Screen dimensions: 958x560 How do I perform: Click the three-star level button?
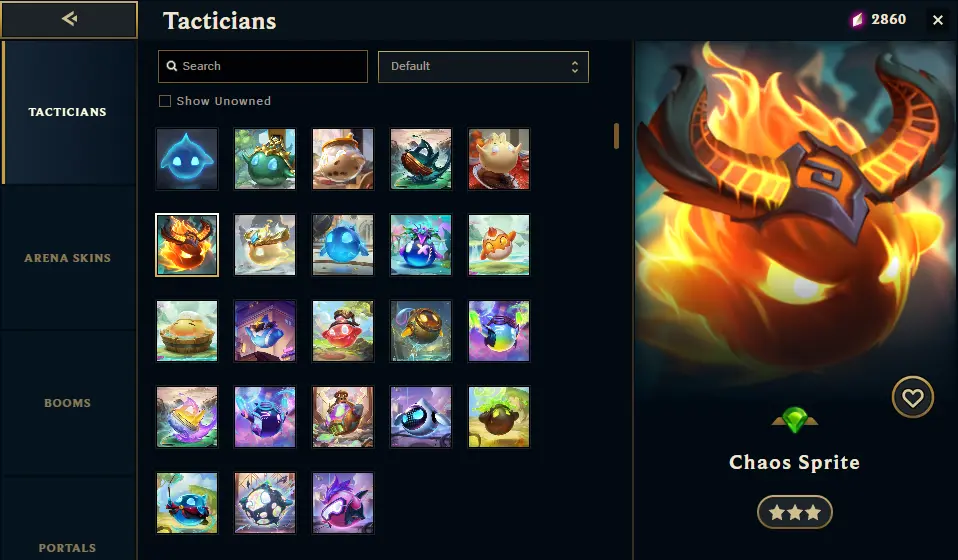[794, 512]
